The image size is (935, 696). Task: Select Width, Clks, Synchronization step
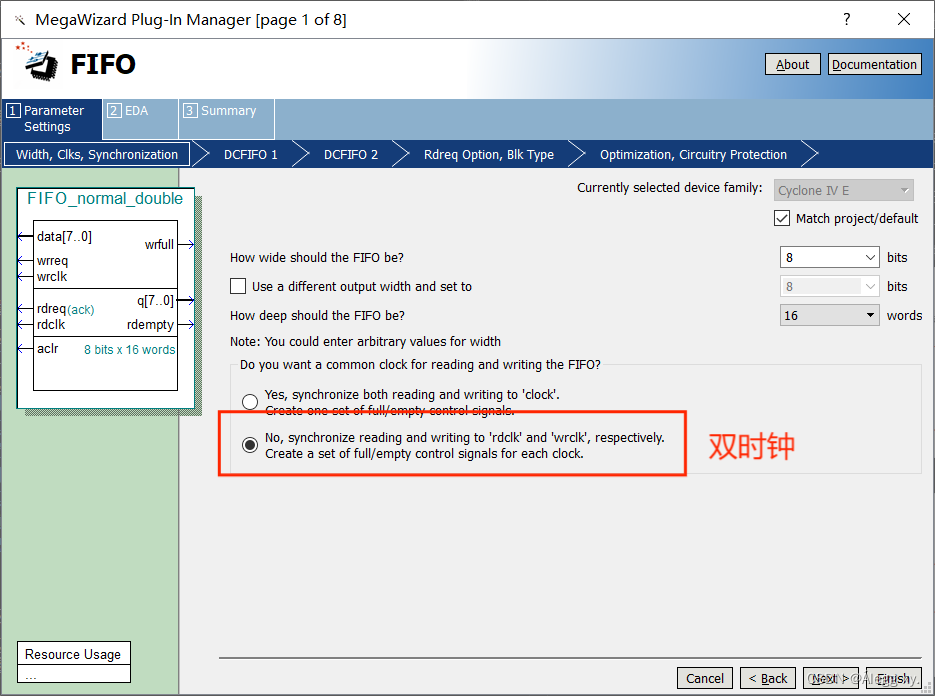tap(97, 154)
